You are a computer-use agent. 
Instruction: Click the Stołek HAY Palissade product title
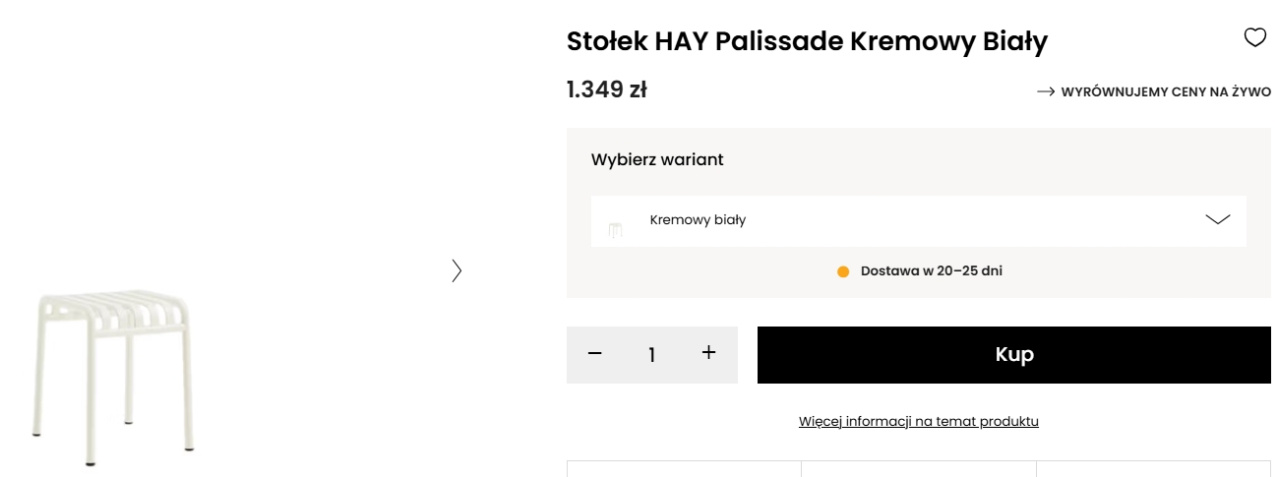click(x=806, y=42)
